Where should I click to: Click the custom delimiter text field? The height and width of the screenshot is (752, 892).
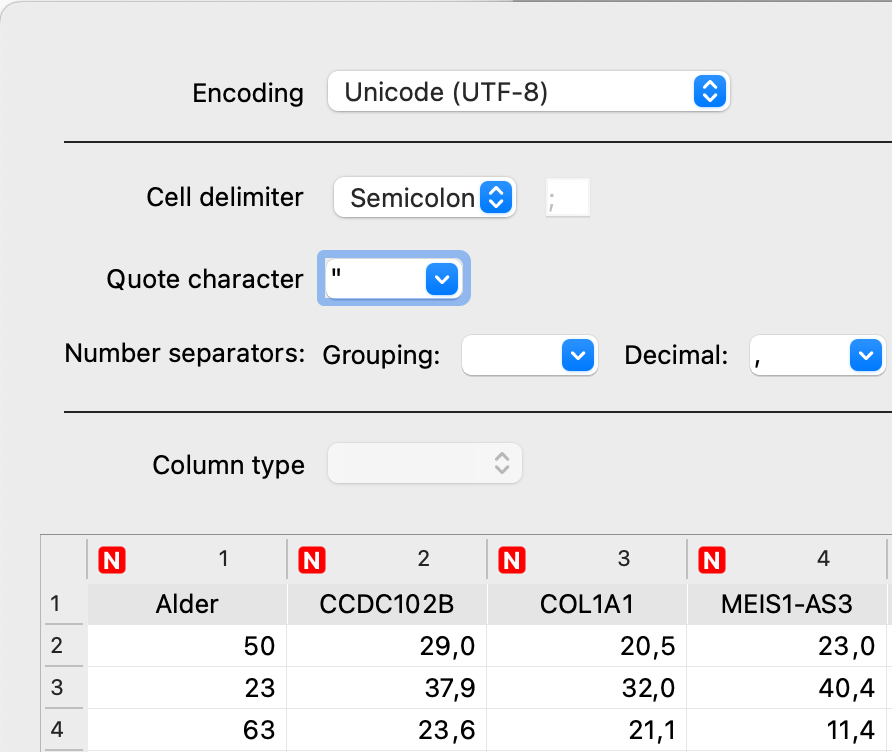(x=568, y=198)
